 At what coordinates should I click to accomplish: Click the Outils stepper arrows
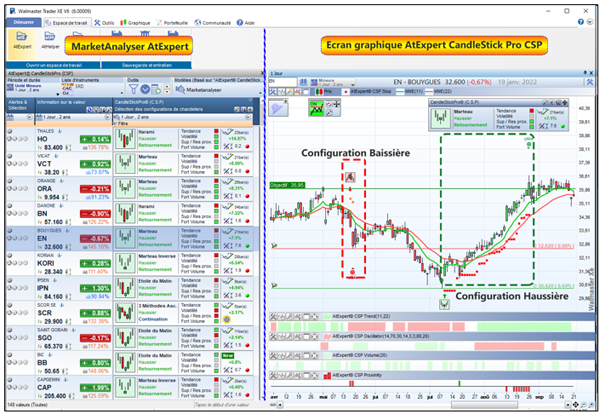tap(167, 90)
